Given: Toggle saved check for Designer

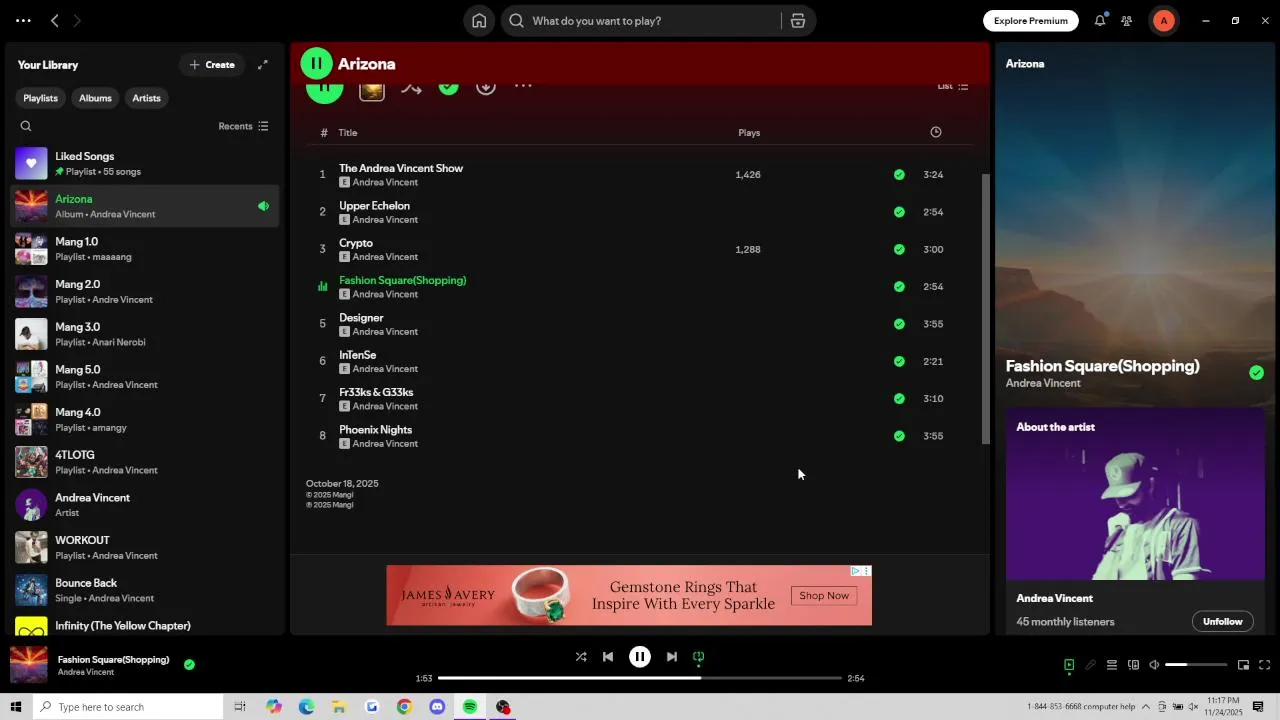Looking at the screenshot, I should pyautogui.click(x=899, y=324).
